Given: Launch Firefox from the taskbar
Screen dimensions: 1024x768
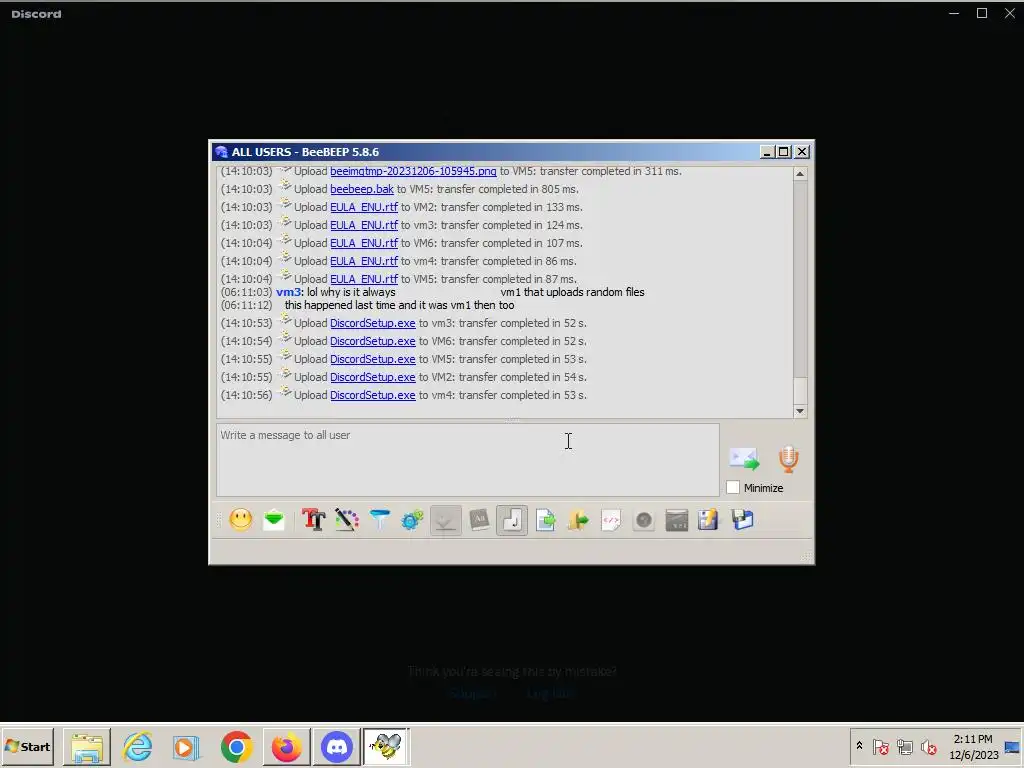Looking at the screenshot, I should coord(286,746).
